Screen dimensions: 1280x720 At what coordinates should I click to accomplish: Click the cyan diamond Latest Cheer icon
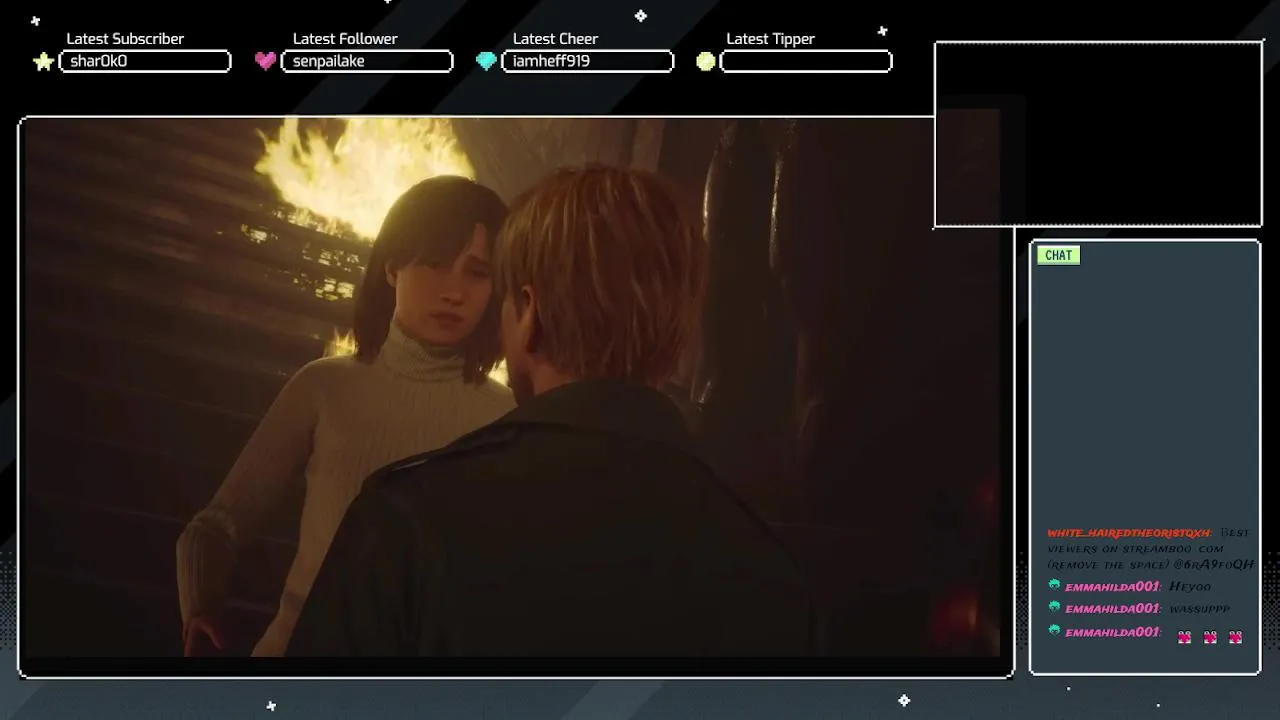coord(486,61)
